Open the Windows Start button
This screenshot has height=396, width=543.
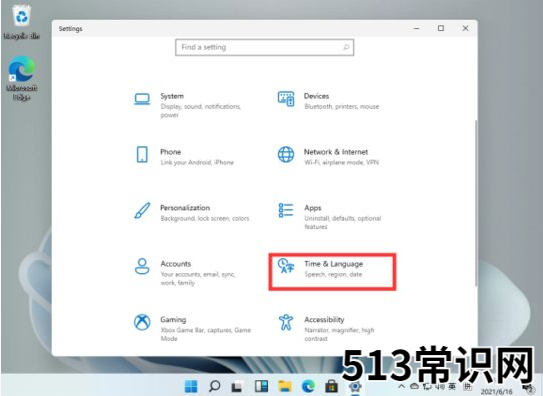tap(191, 386)
